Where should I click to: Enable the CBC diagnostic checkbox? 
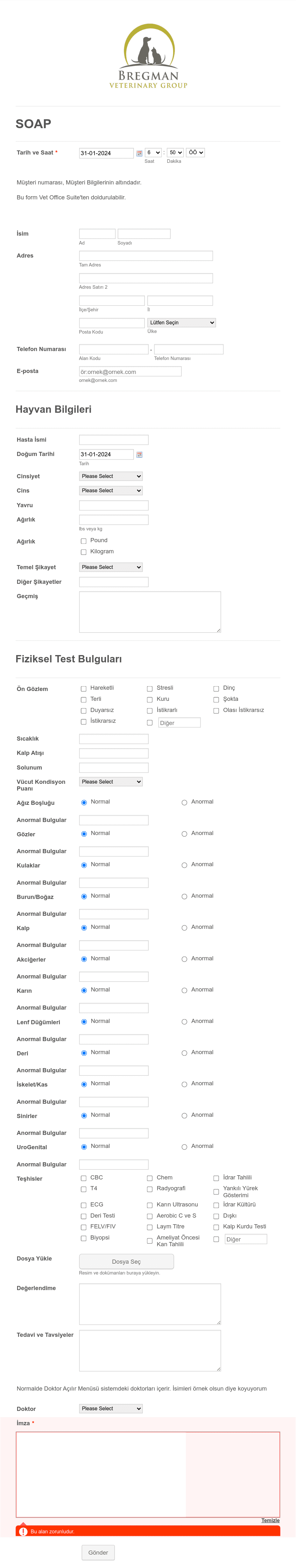(83, 1178)
